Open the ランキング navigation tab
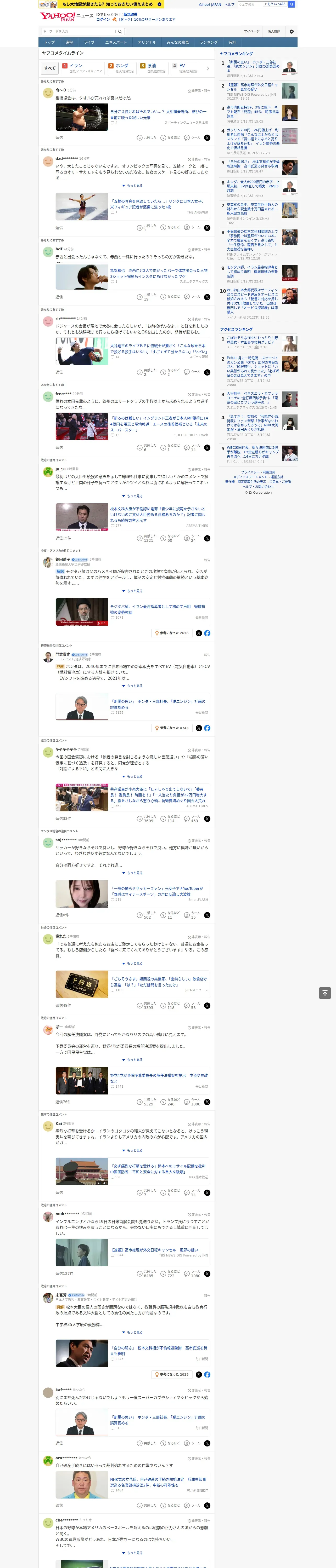Screen dimensions: 336x1568 tap(209, 43)
